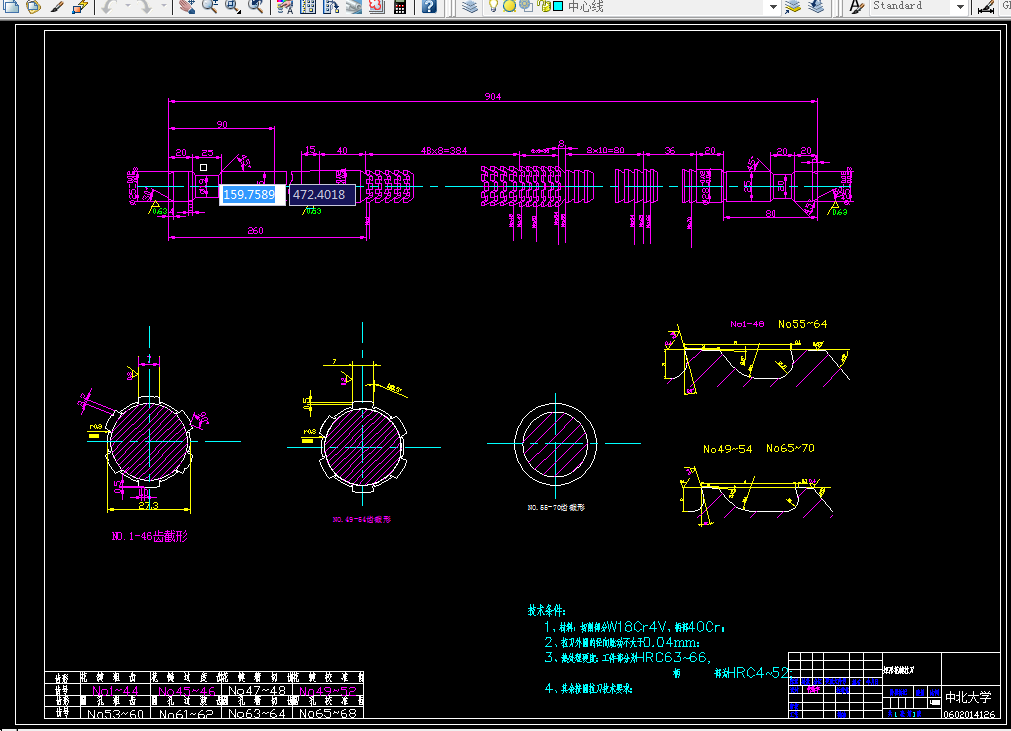
Task: Click the Help question mark icon
Action: click(x=429, y=6)
